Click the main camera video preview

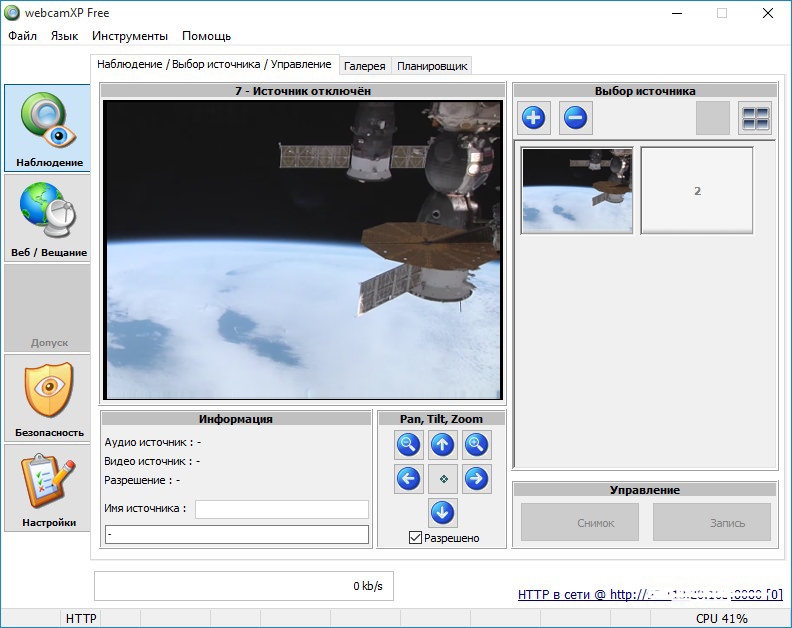tap(303, 250)
